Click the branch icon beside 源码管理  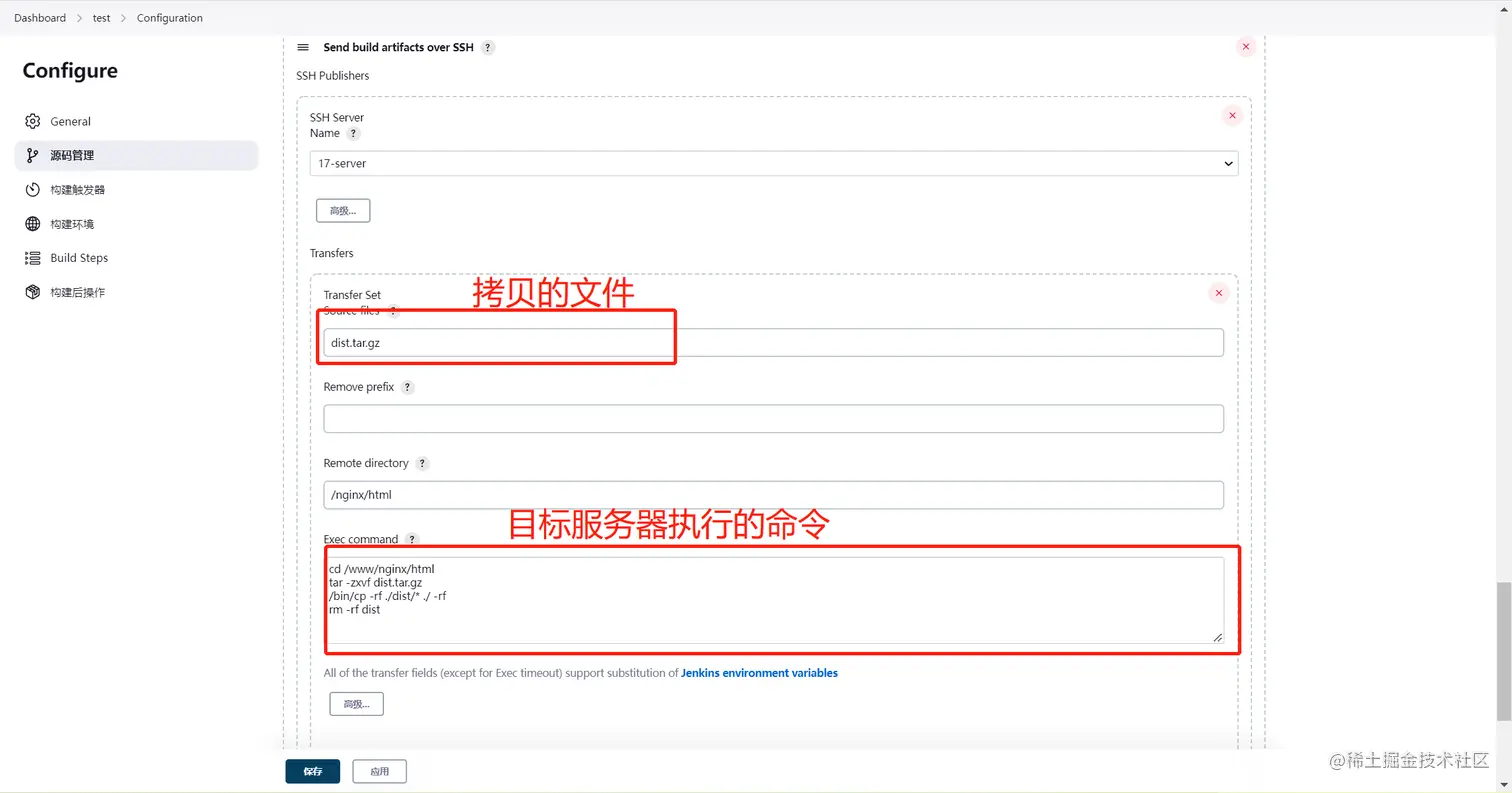point(33,155)
